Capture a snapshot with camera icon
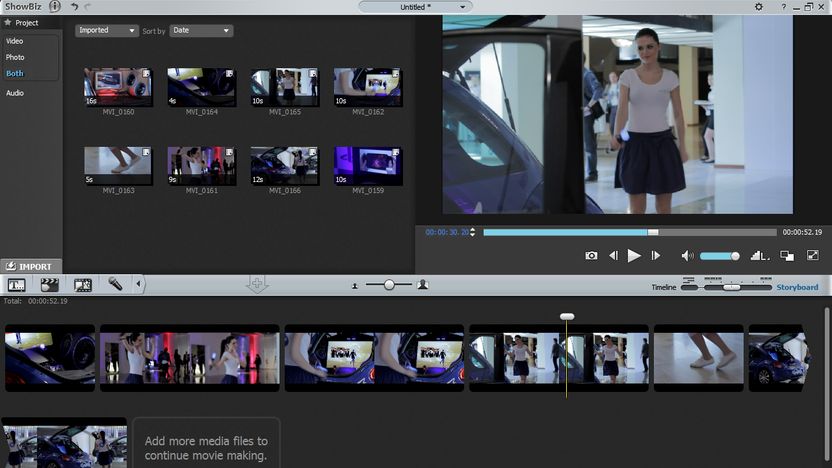This screenshot has height=468, width=832. click(x=591, y=256)
